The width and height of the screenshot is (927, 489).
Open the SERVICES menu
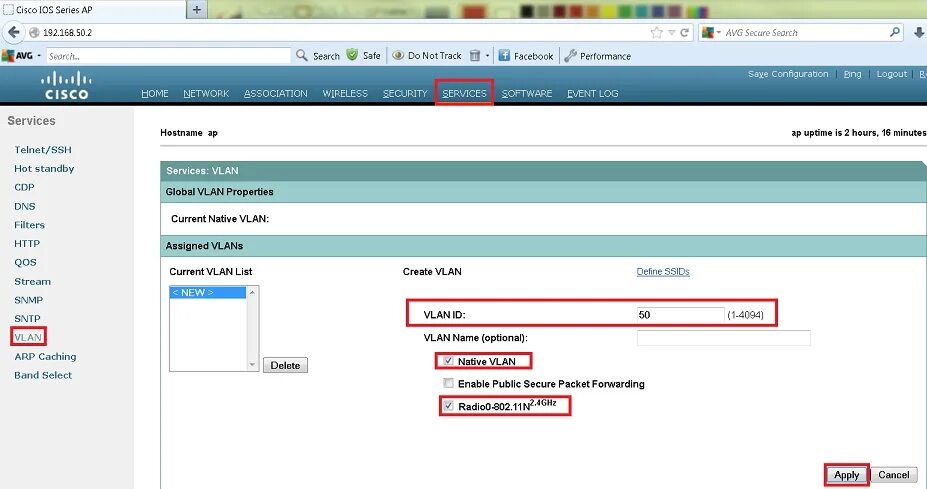pos(464,93)
